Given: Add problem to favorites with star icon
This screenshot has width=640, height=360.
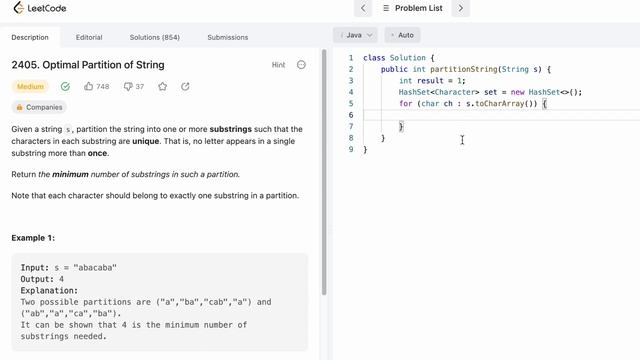Looking at the screenshot, I should 162,87.
